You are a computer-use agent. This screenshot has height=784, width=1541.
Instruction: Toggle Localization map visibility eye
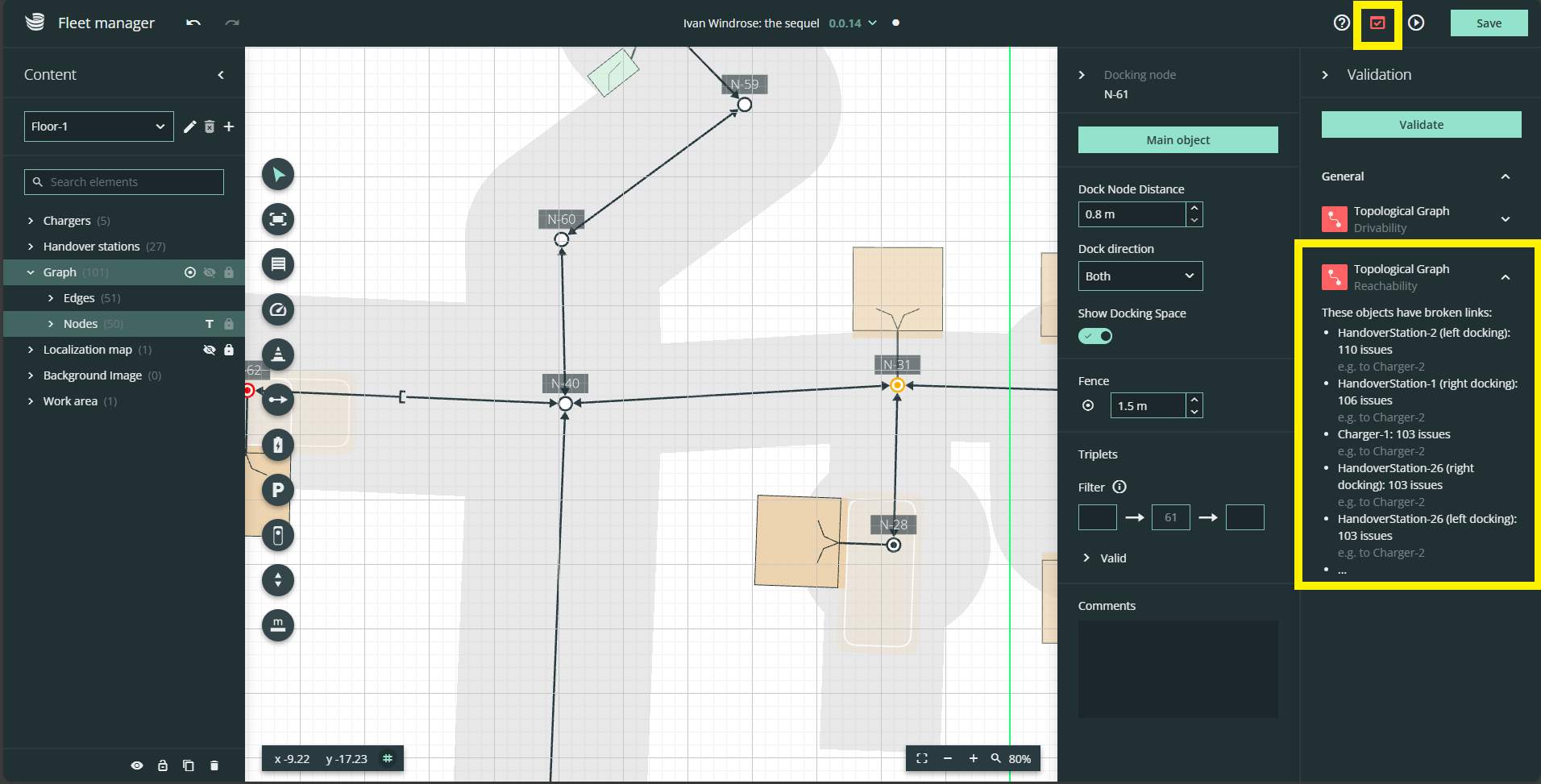pos(210,350)
